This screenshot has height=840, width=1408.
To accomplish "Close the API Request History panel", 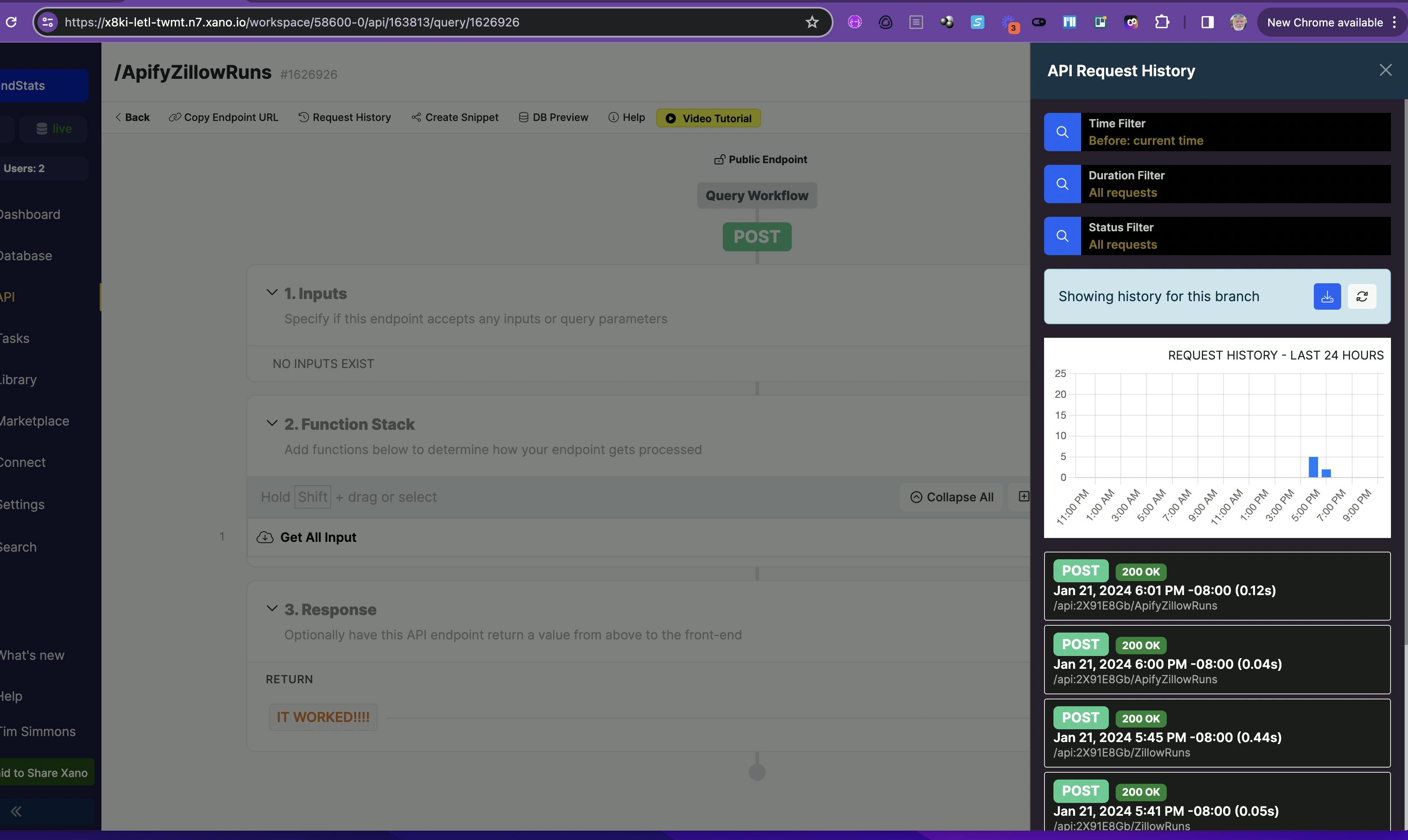I will (1385, 70).
